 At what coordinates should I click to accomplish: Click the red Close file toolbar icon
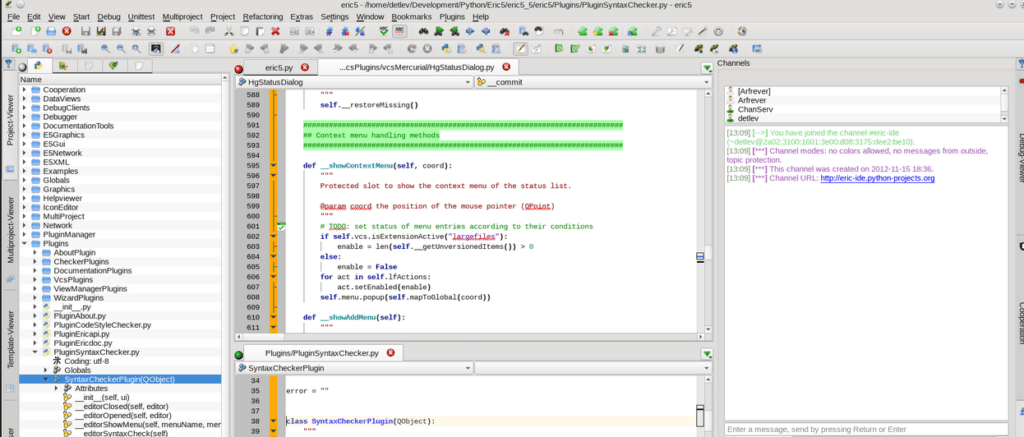tap(67, 31)
